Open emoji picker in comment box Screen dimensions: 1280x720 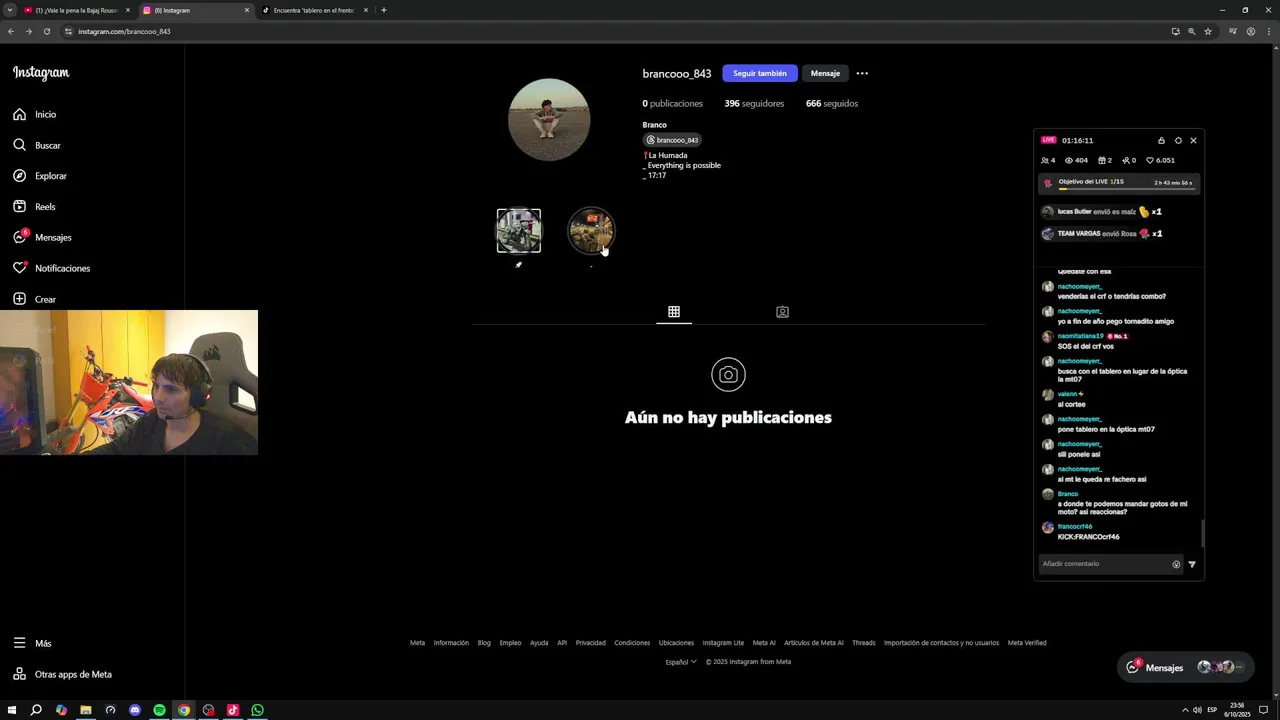(x=1176, y=564)
